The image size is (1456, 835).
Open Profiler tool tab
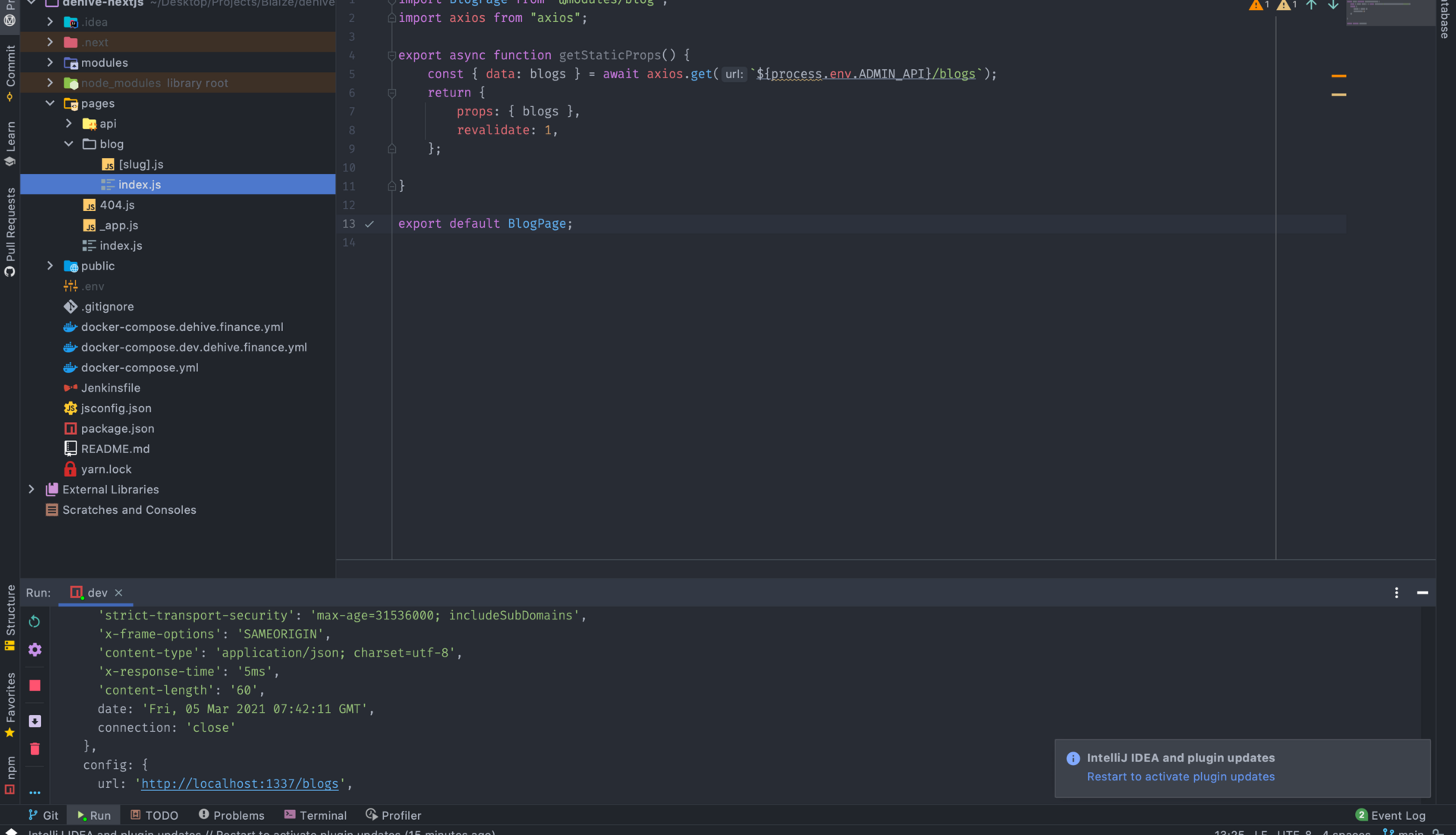[393, 815]
